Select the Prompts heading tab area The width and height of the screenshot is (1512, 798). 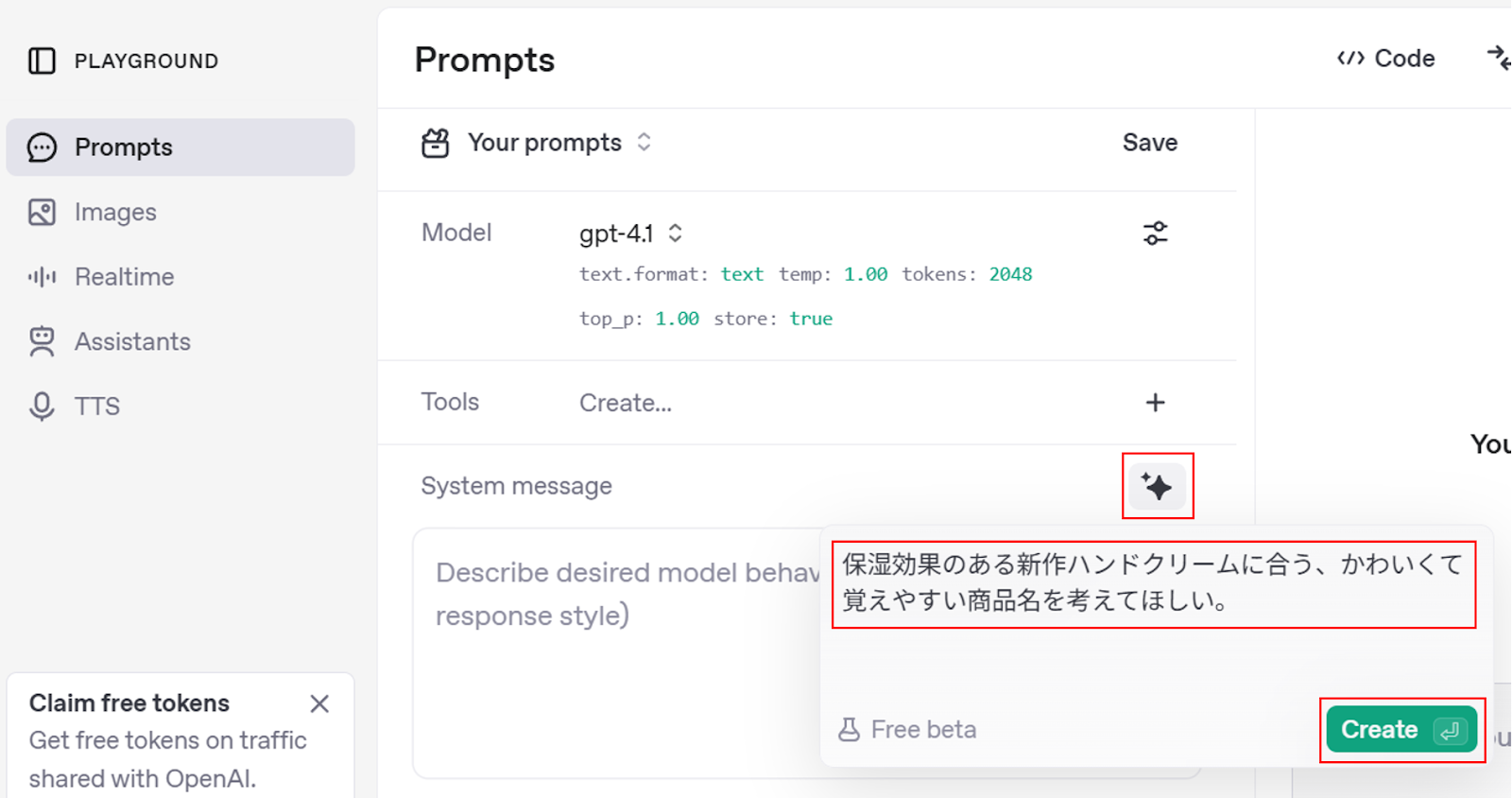tap(484, 59)
